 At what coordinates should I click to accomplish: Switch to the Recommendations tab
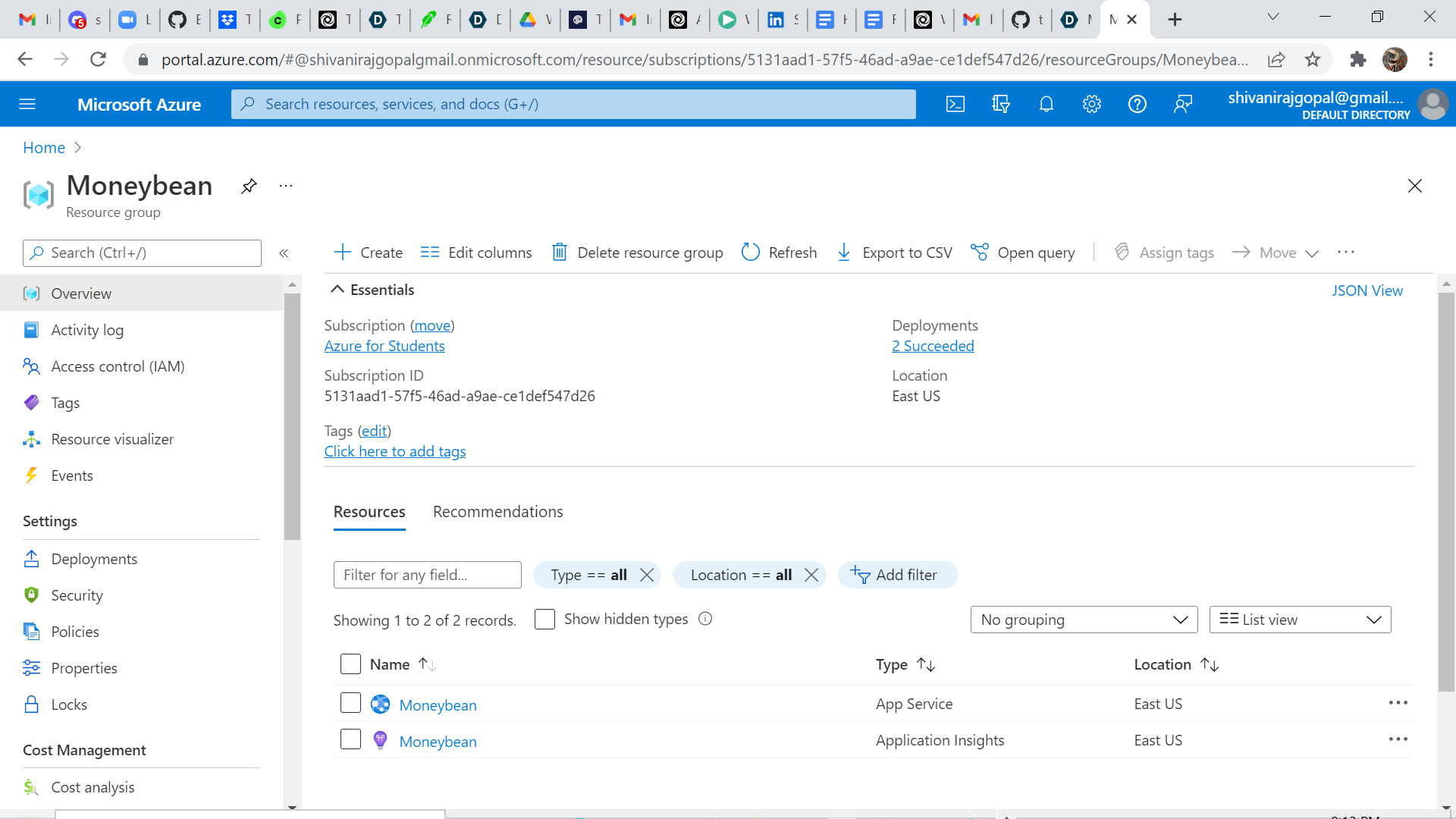click(x=497, y=512)
